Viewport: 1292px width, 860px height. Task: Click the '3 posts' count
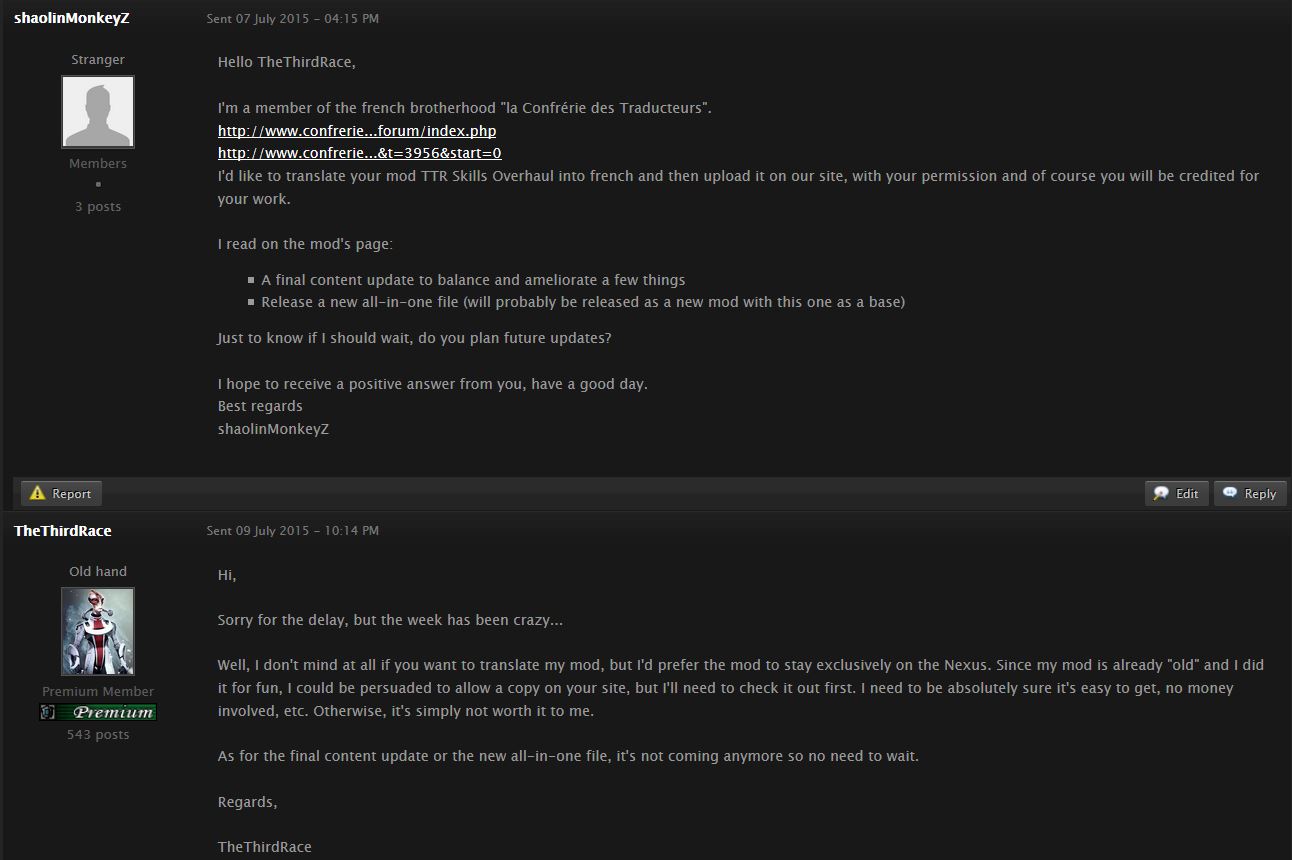pos(98,207)
